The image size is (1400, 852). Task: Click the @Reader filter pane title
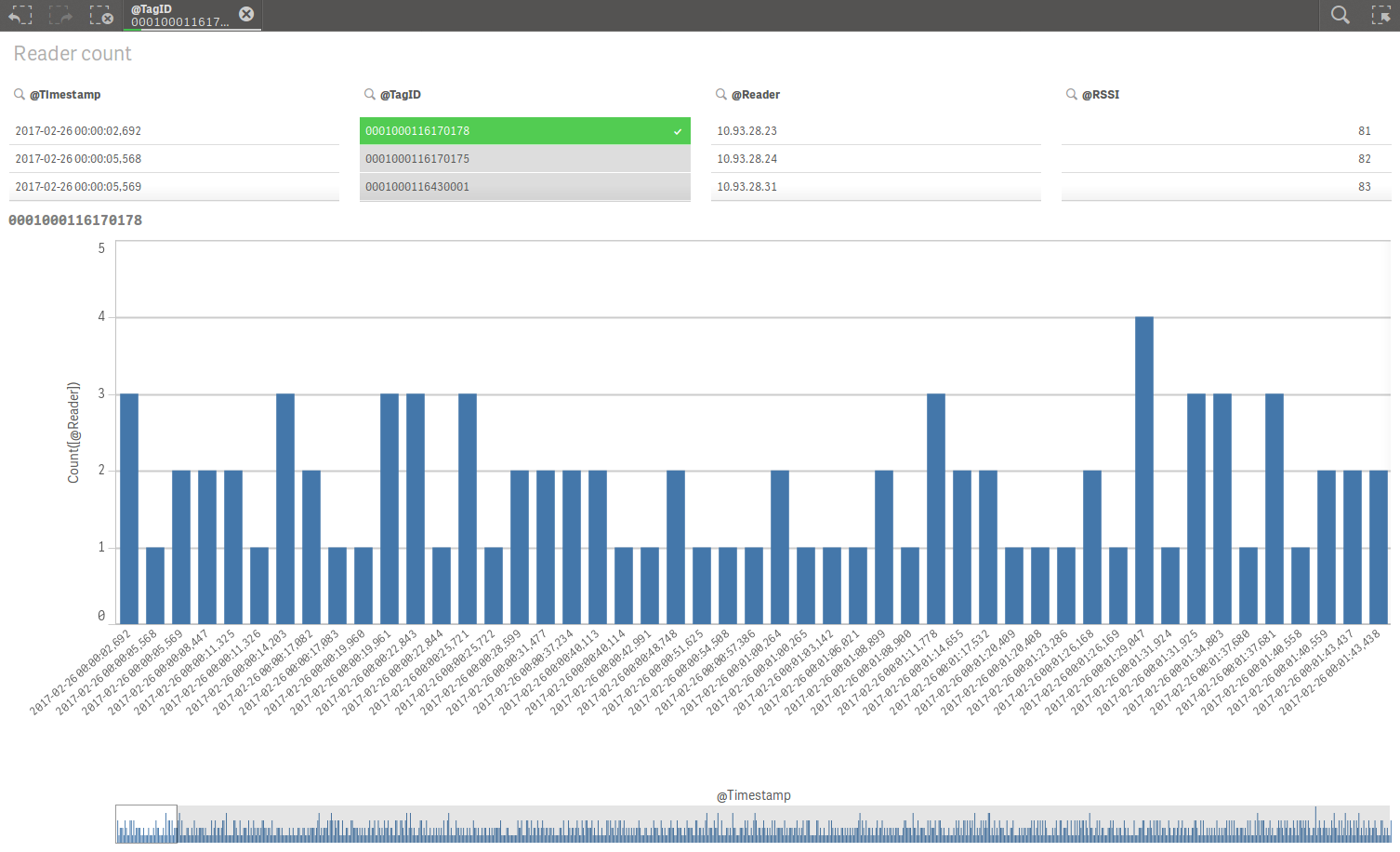click(756, 95)
